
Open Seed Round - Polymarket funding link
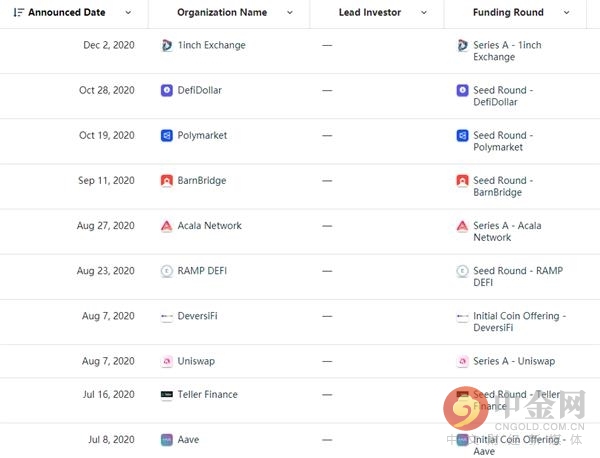[x=503, y=141]
